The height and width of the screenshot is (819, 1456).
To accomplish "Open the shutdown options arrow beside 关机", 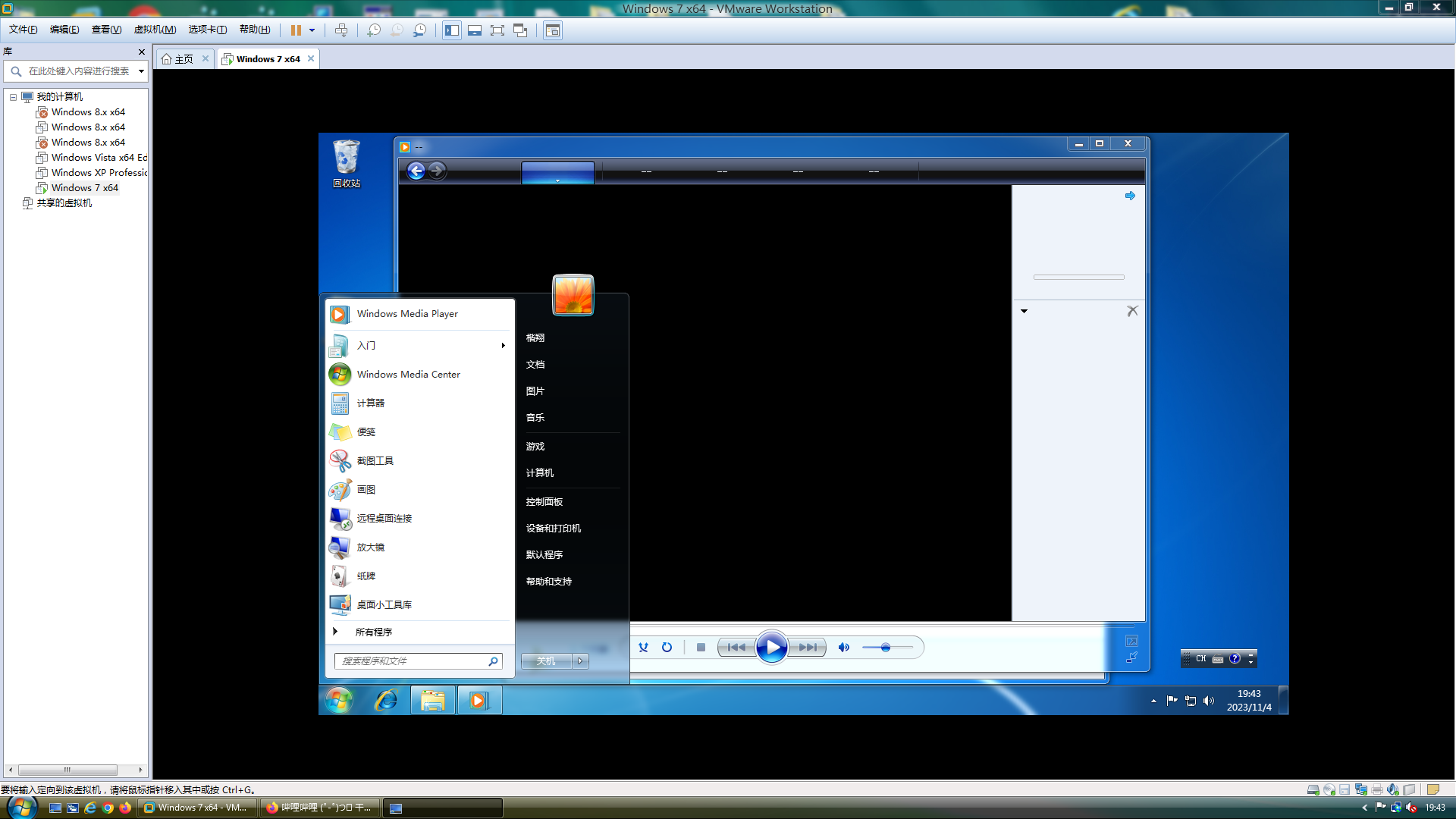I will (580, 661).
